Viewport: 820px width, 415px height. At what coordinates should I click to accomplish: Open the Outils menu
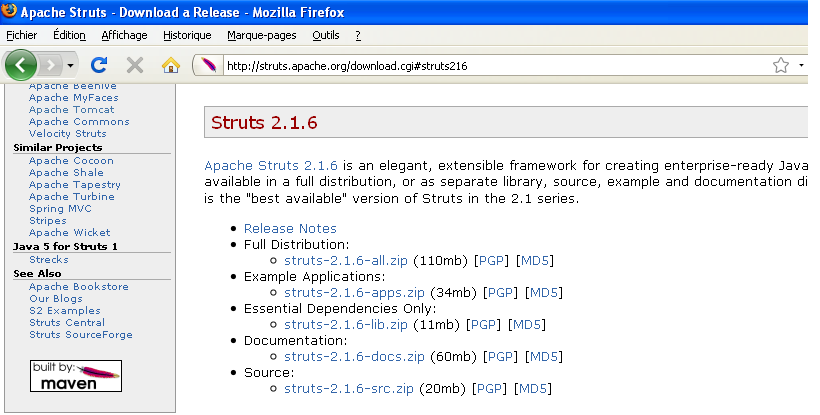326,35
